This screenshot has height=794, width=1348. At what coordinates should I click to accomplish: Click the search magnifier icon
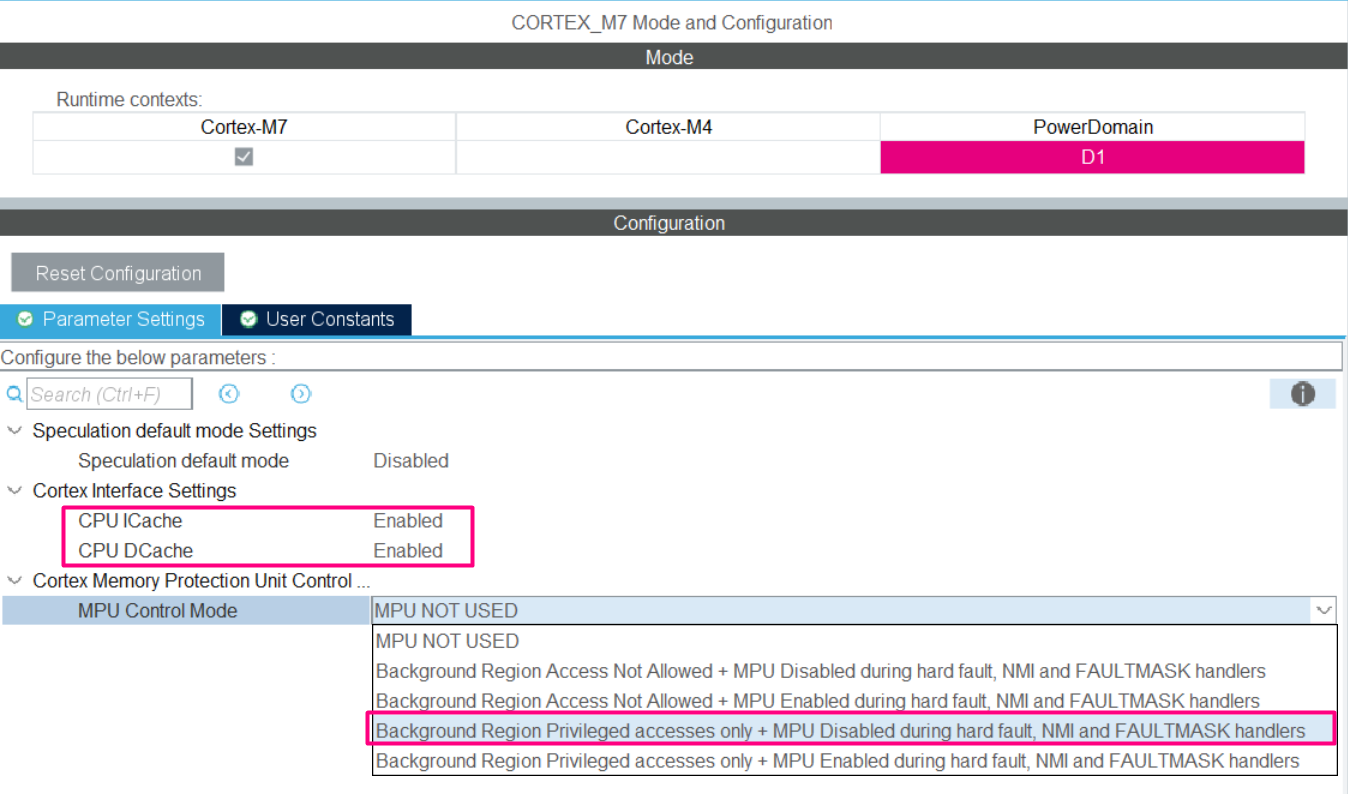[14, 394]
